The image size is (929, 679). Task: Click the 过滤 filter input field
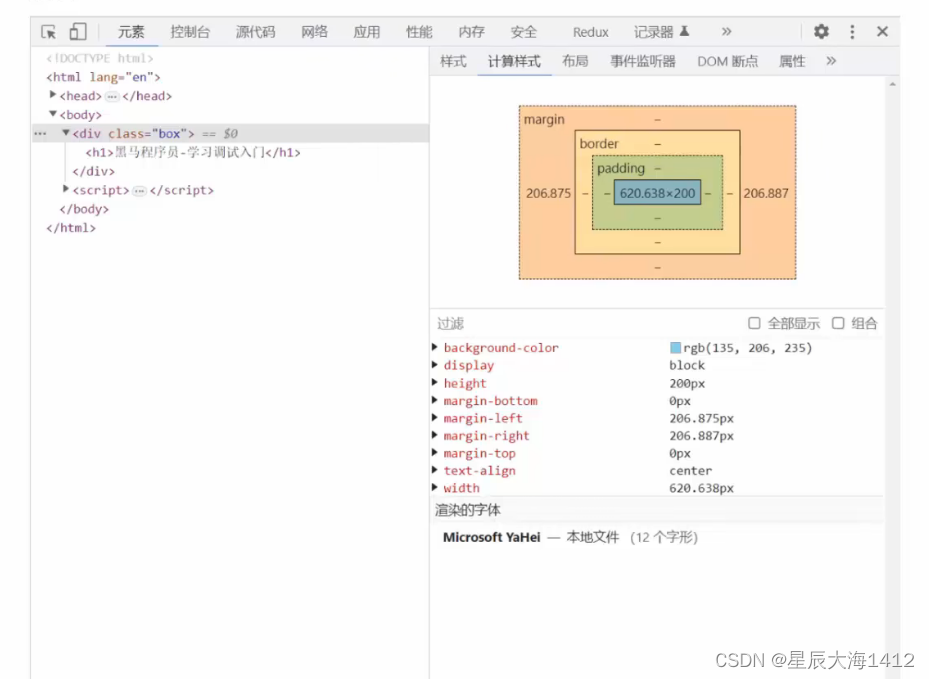click(x=587, y=324)
